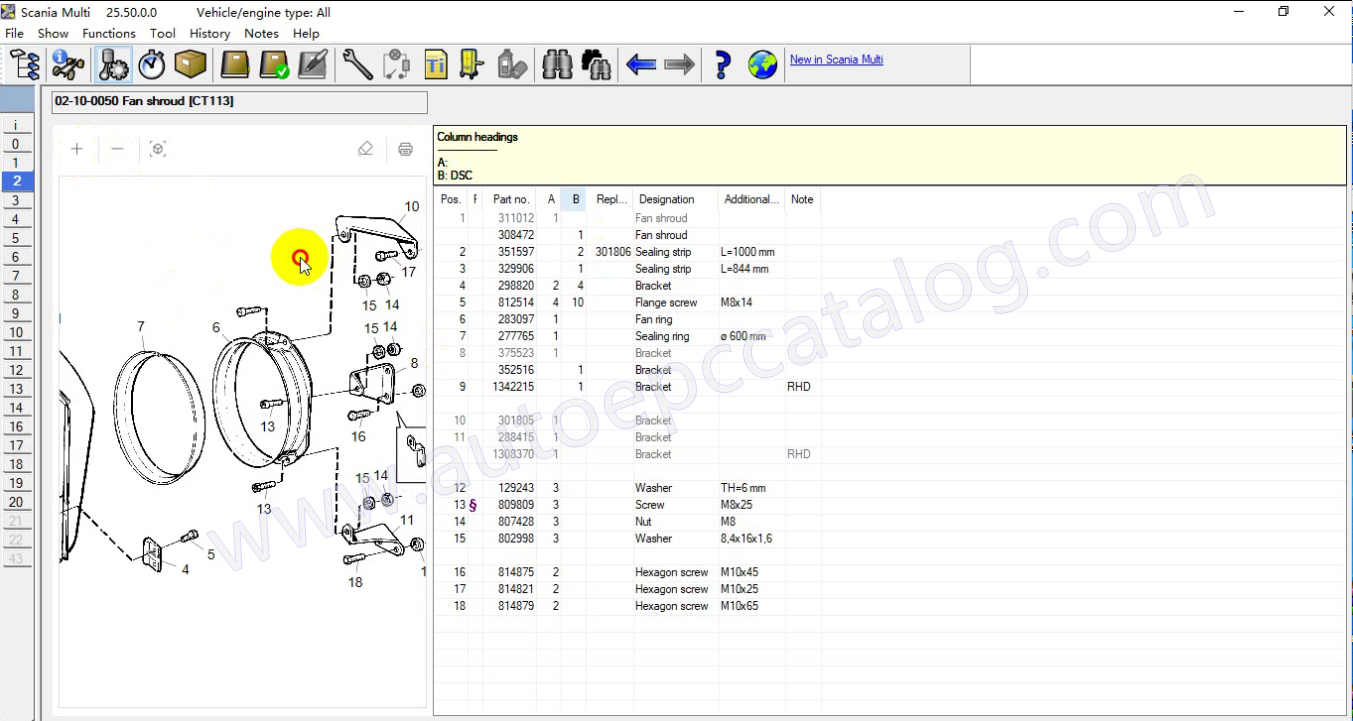The height and width of the screenshot is (721, 1353).
Task: Go back with the blue left arrow
Action: coord(641,65)
